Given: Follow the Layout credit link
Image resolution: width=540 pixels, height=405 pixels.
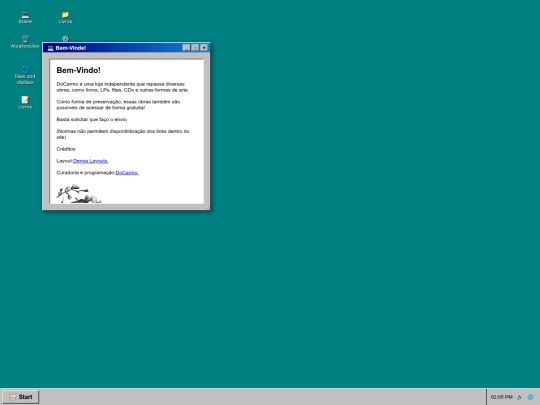Looking at the screenshot, I should [x=91, y=161].
